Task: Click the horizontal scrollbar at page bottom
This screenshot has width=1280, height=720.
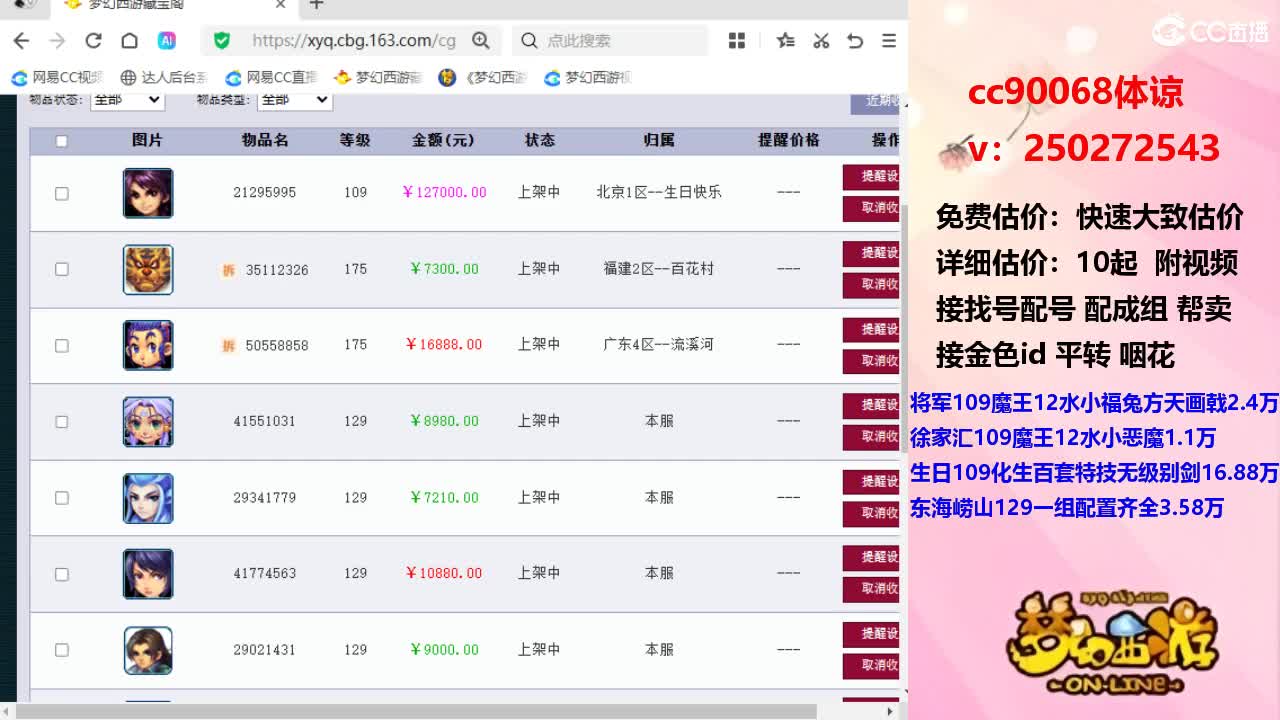Action: 415,711
